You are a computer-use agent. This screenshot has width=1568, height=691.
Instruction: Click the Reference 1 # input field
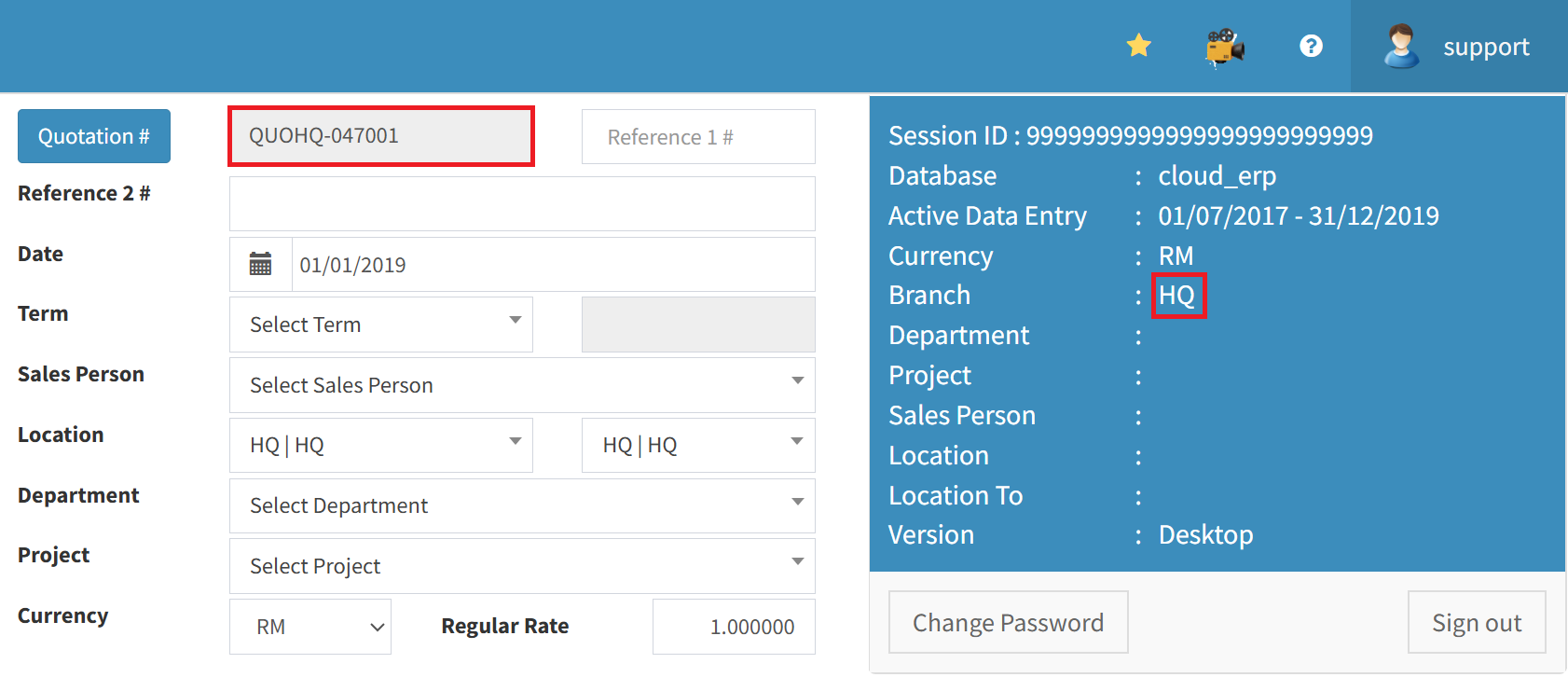coord(698,137)
